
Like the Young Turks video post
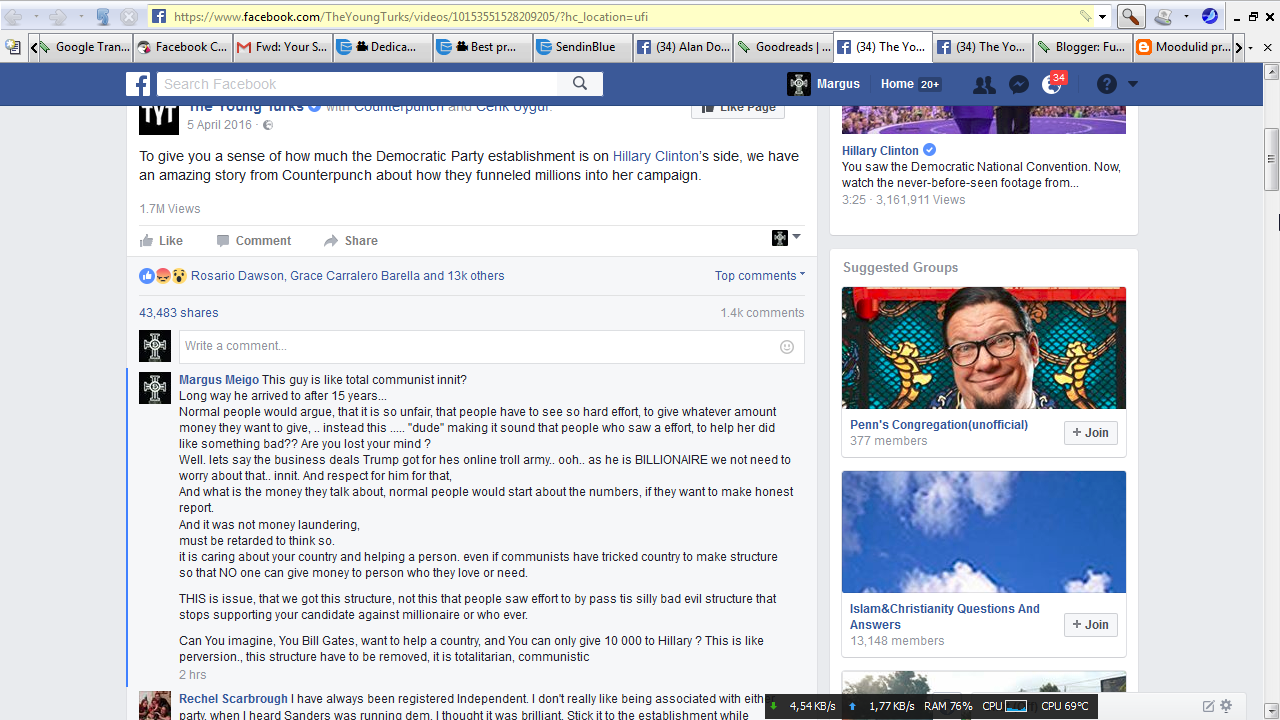tap(162, 241)
